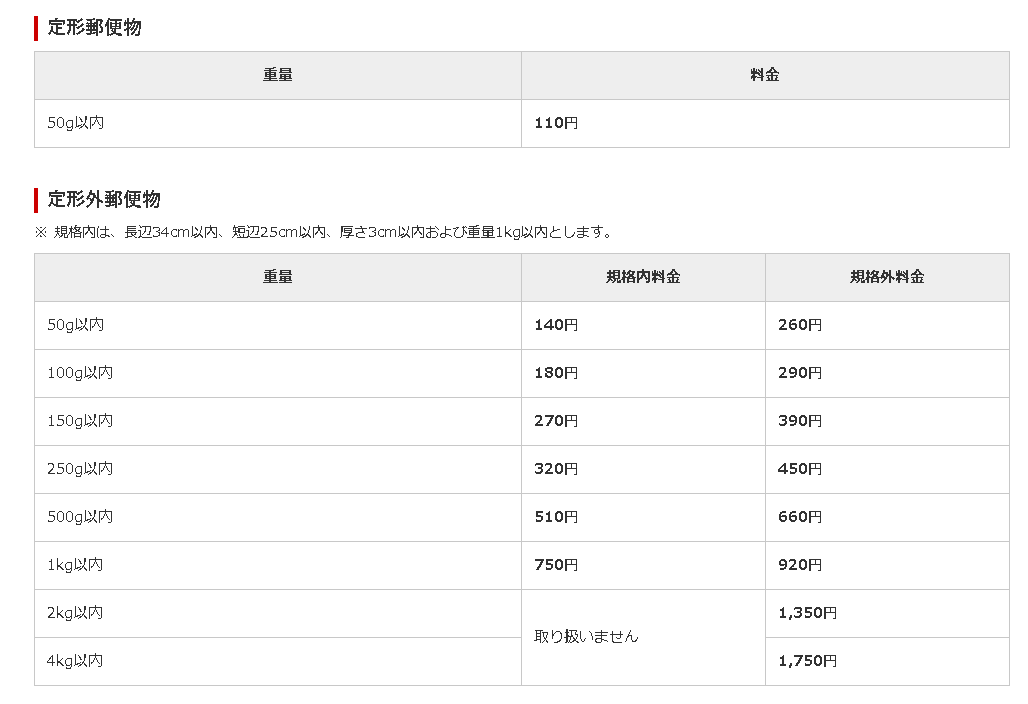
Task: Click the 1,350円 price cell
Action: click(887, 613)
